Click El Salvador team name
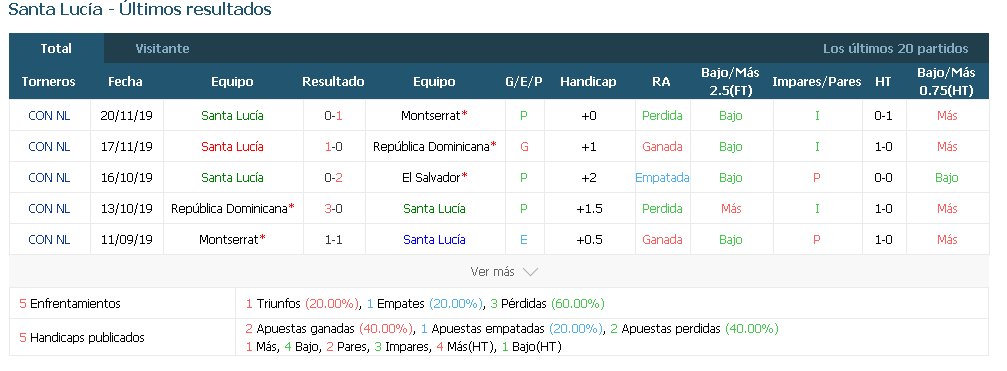The width and height of the screenshot is (1007, 371). click(x=432, y=177)
